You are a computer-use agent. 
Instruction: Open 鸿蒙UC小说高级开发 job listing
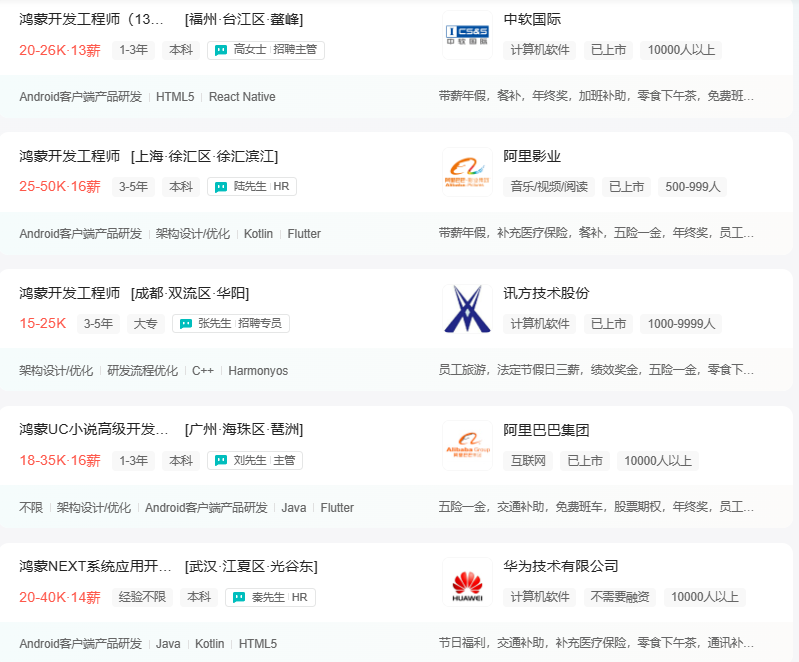point(94,430)
